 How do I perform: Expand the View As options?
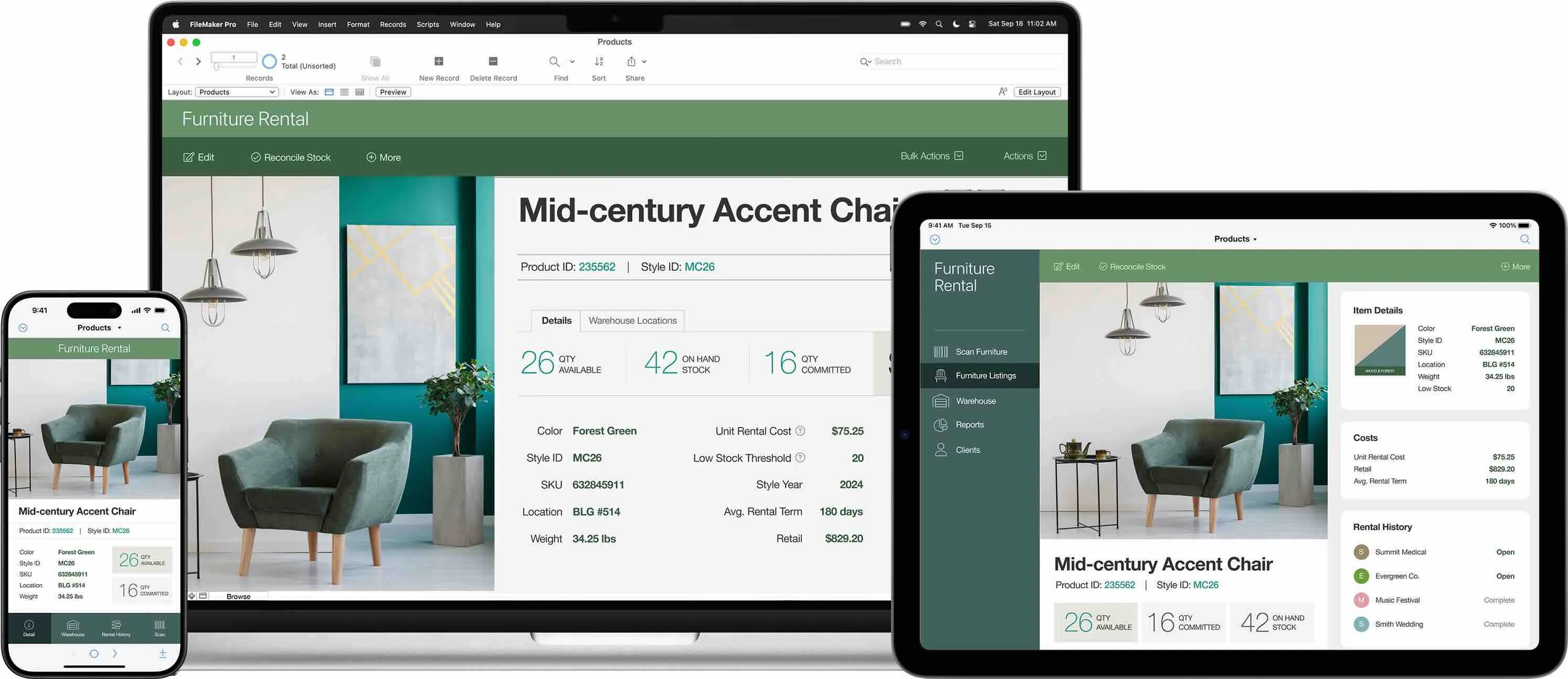[x=305, y=91]
